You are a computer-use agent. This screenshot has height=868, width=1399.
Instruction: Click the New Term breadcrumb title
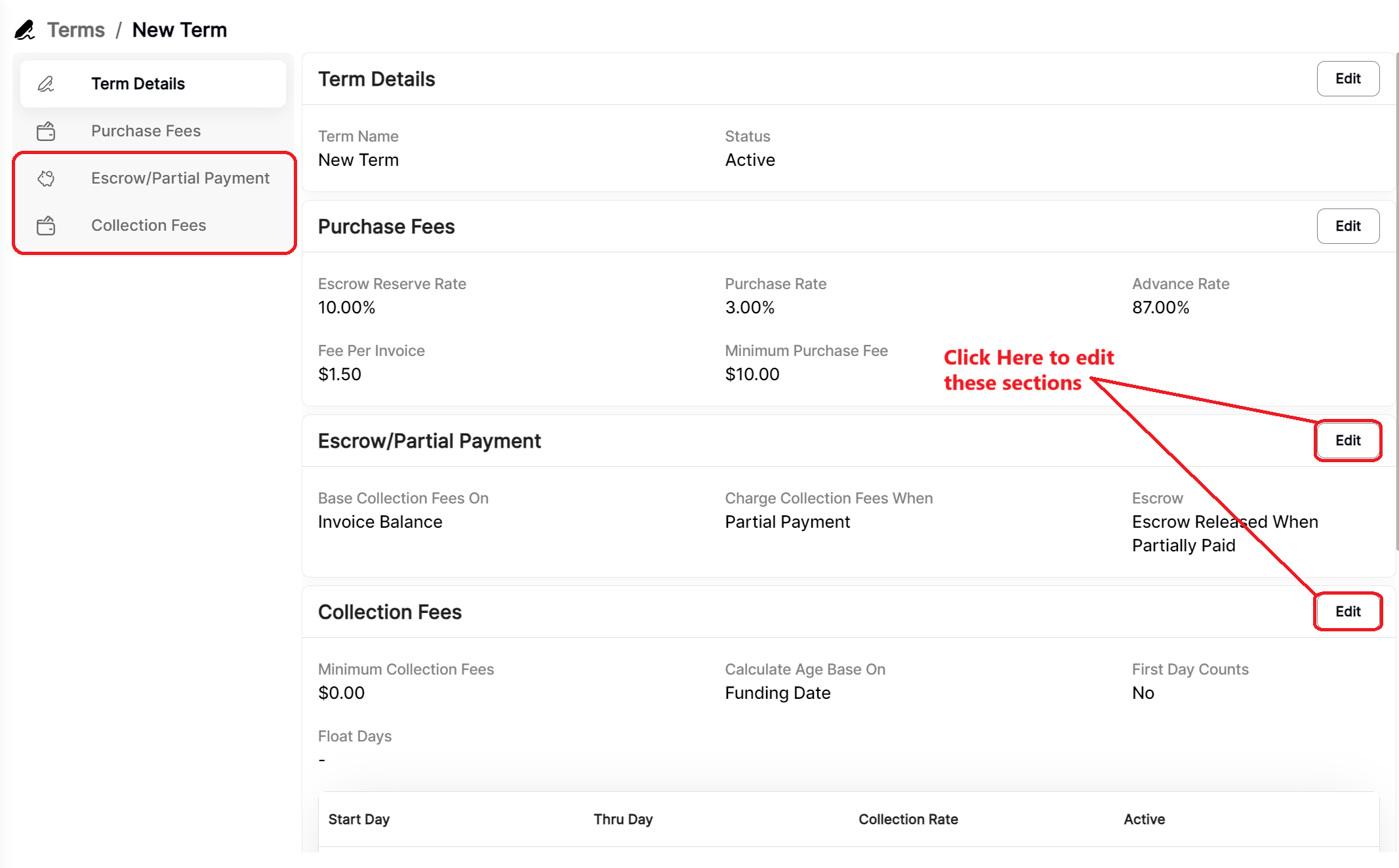click(179, 30)
